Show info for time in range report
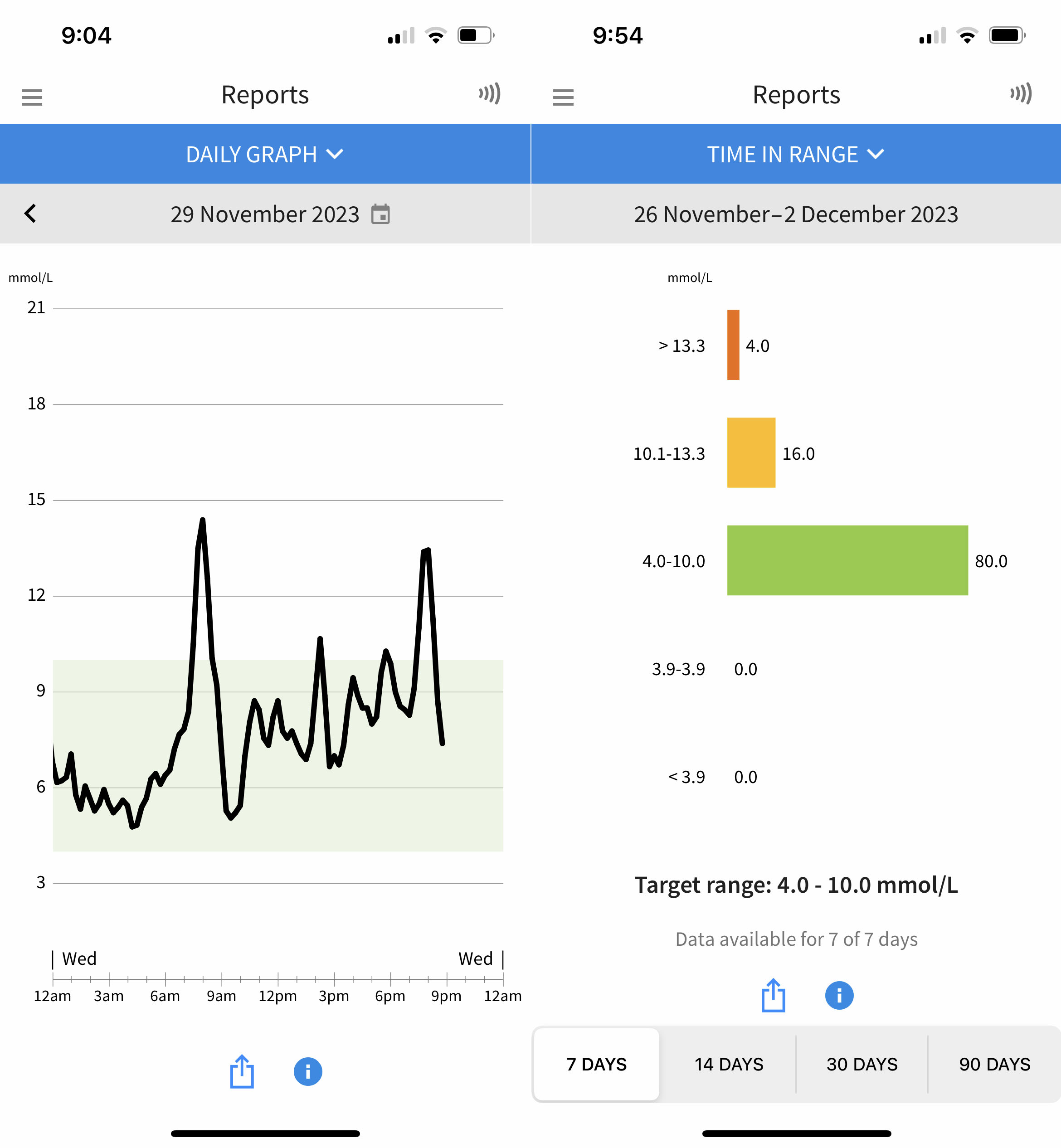Viewport: 1061px width, 1148px height. pyautogui.click(x=839, y=995)
